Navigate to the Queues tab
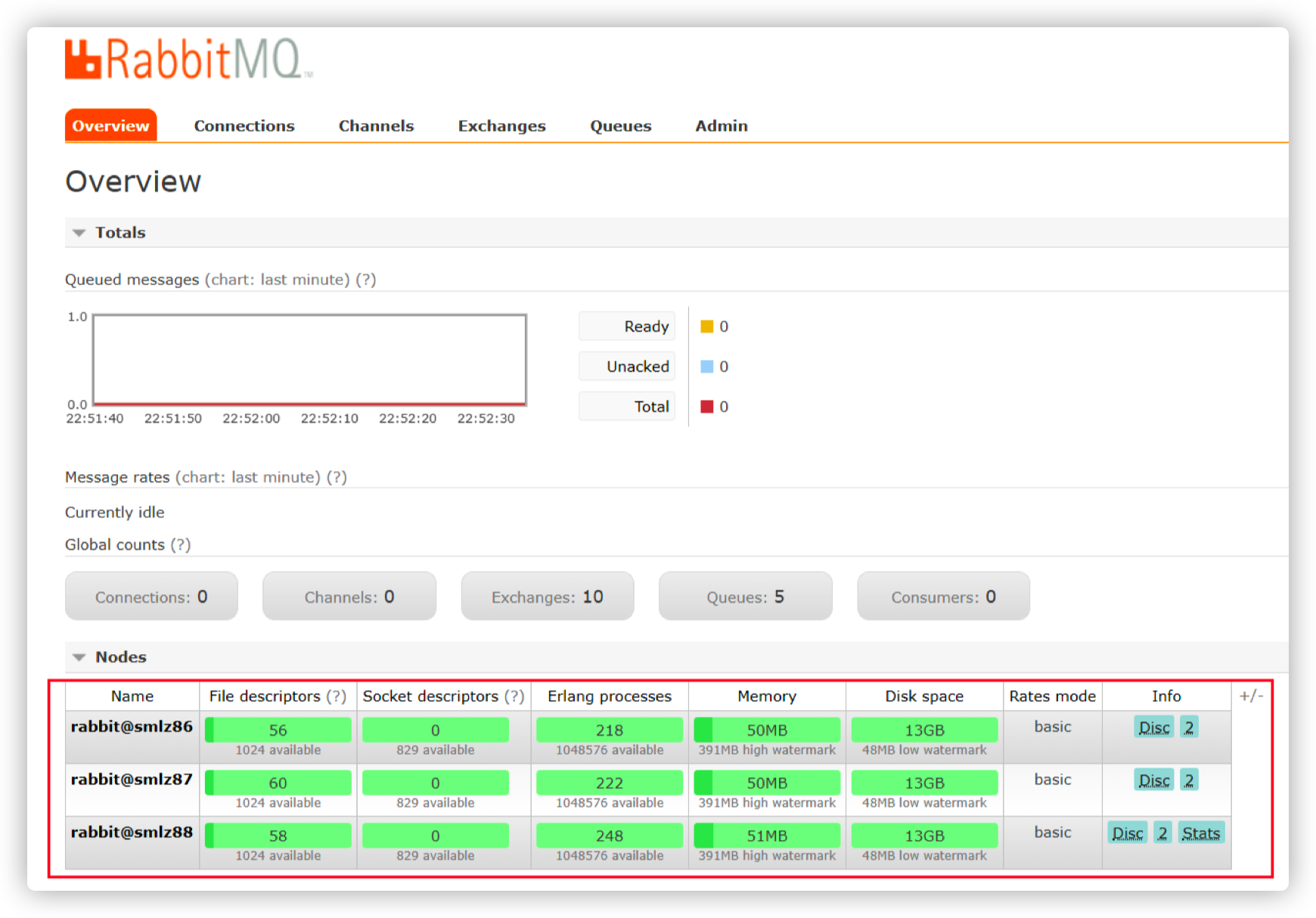Screen dimensions: 1316x918 point(620,126)
